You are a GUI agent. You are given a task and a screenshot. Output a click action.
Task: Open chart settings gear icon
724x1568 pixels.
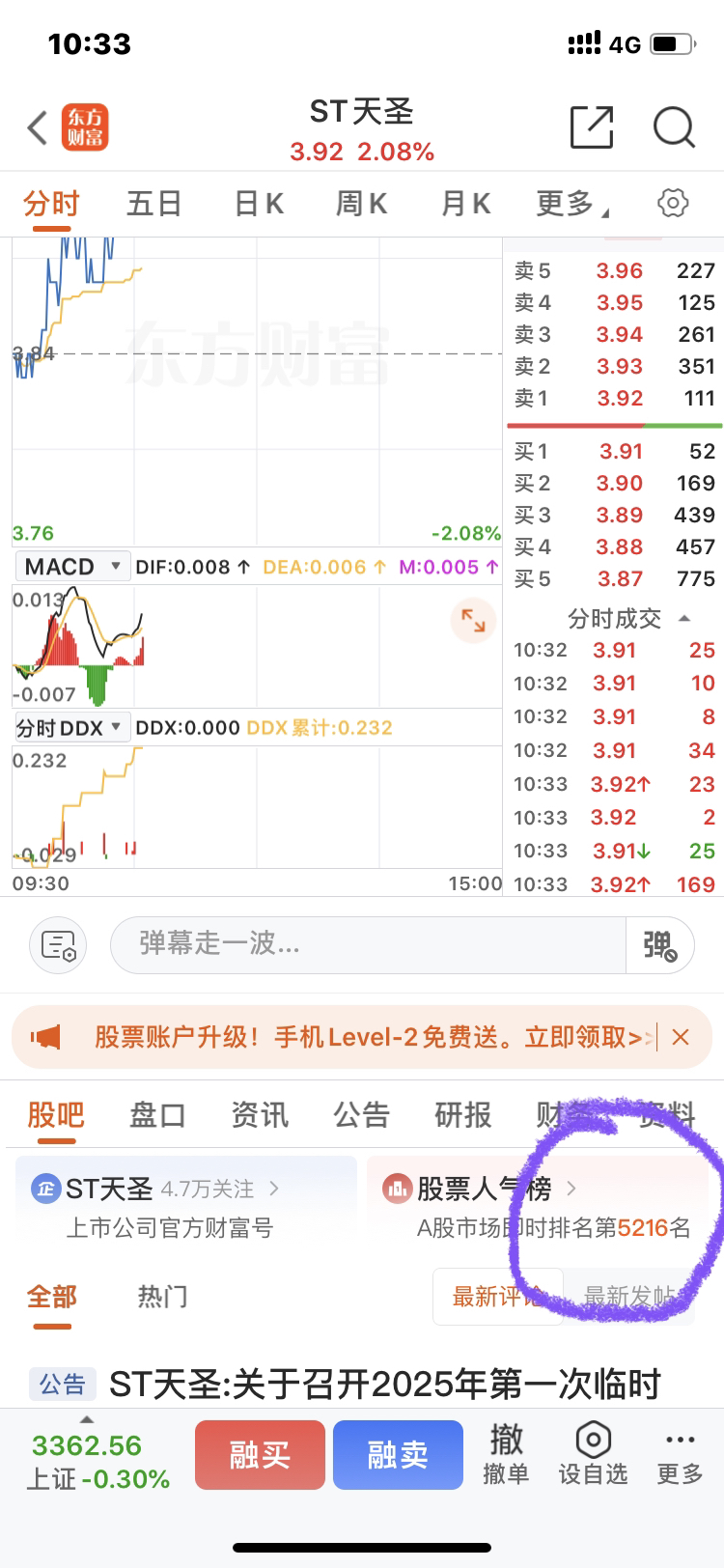(x=673, y=202)
